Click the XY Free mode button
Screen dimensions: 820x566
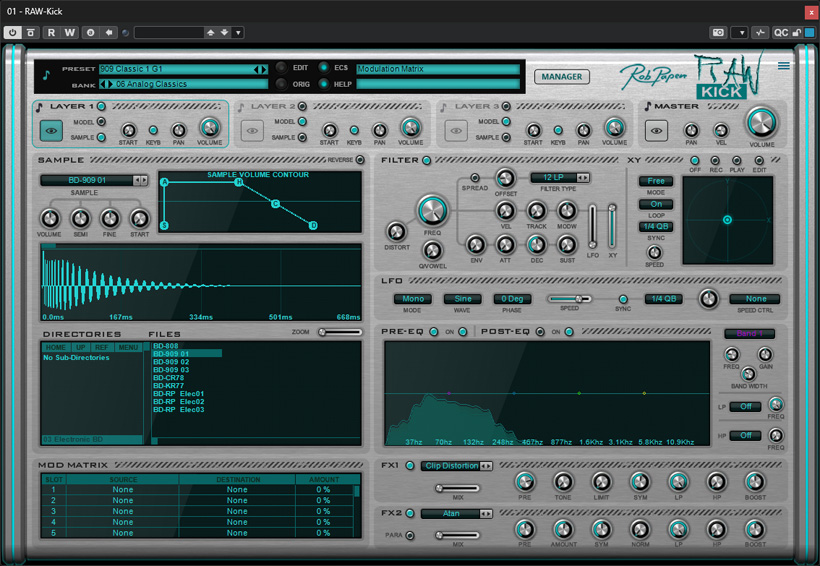(656, 181)
